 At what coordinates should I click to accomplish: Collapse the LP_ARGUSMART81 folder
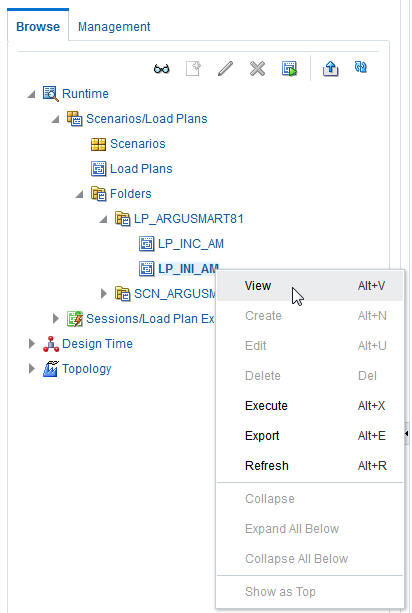(x=103, y=219)
